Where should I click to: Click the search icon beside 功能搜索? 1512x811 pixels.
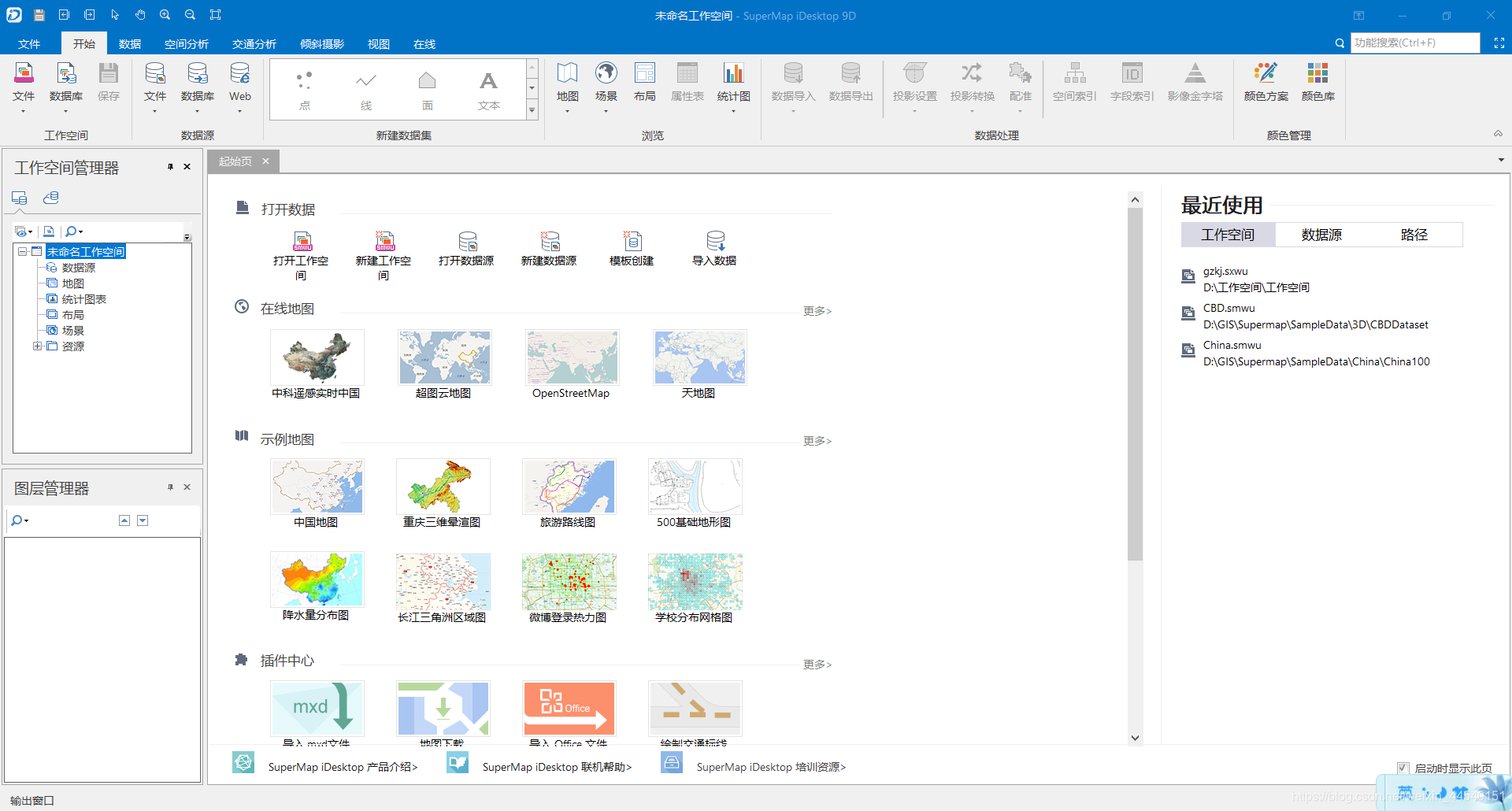click(x=1340, y=43)
